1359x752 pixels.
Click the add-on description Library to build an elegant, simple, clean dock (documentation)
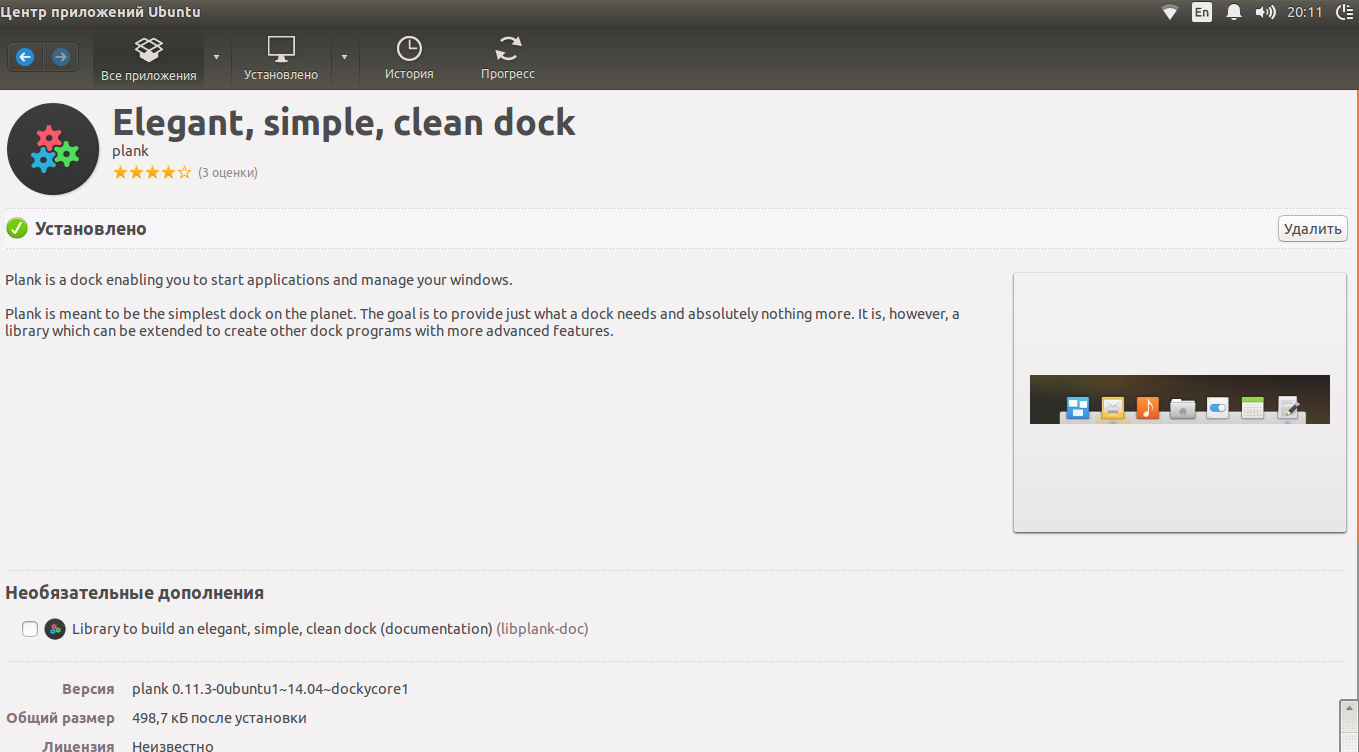click(282, 629)
